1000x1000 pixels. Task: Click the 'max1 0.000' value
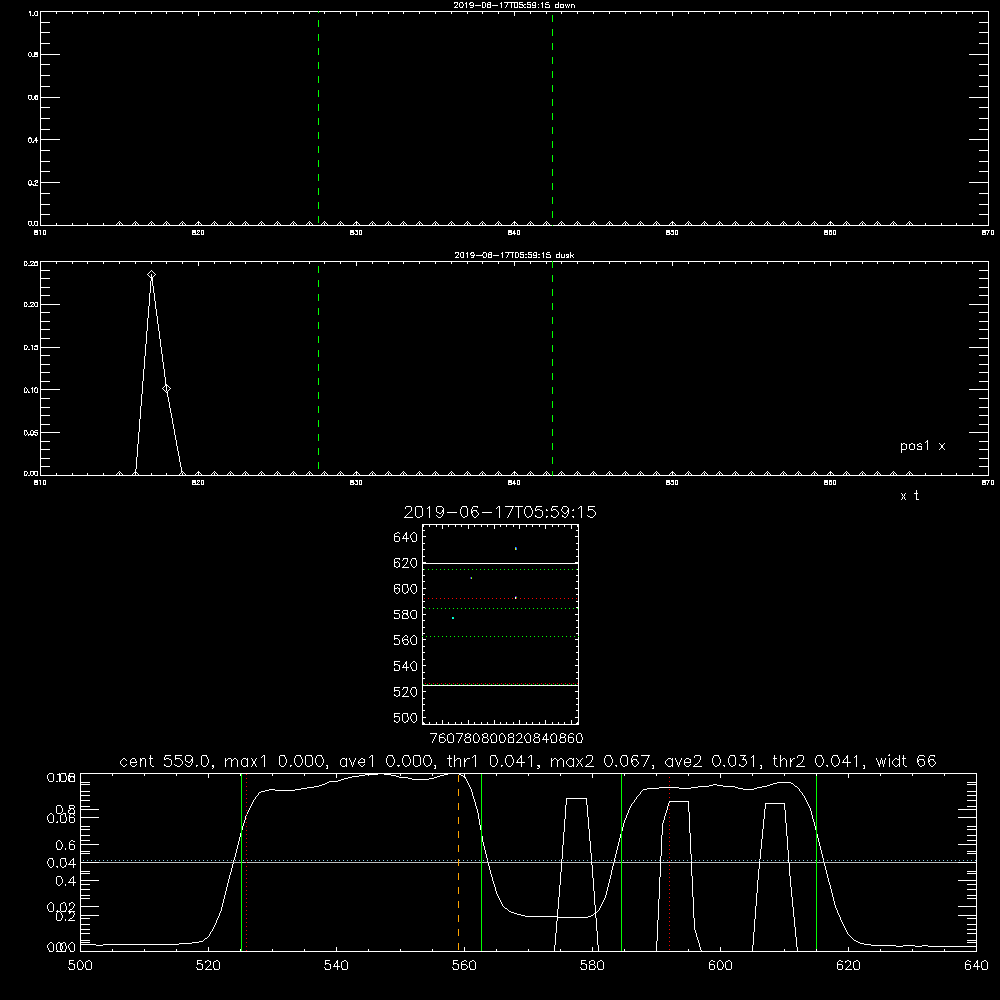(276, 761)
